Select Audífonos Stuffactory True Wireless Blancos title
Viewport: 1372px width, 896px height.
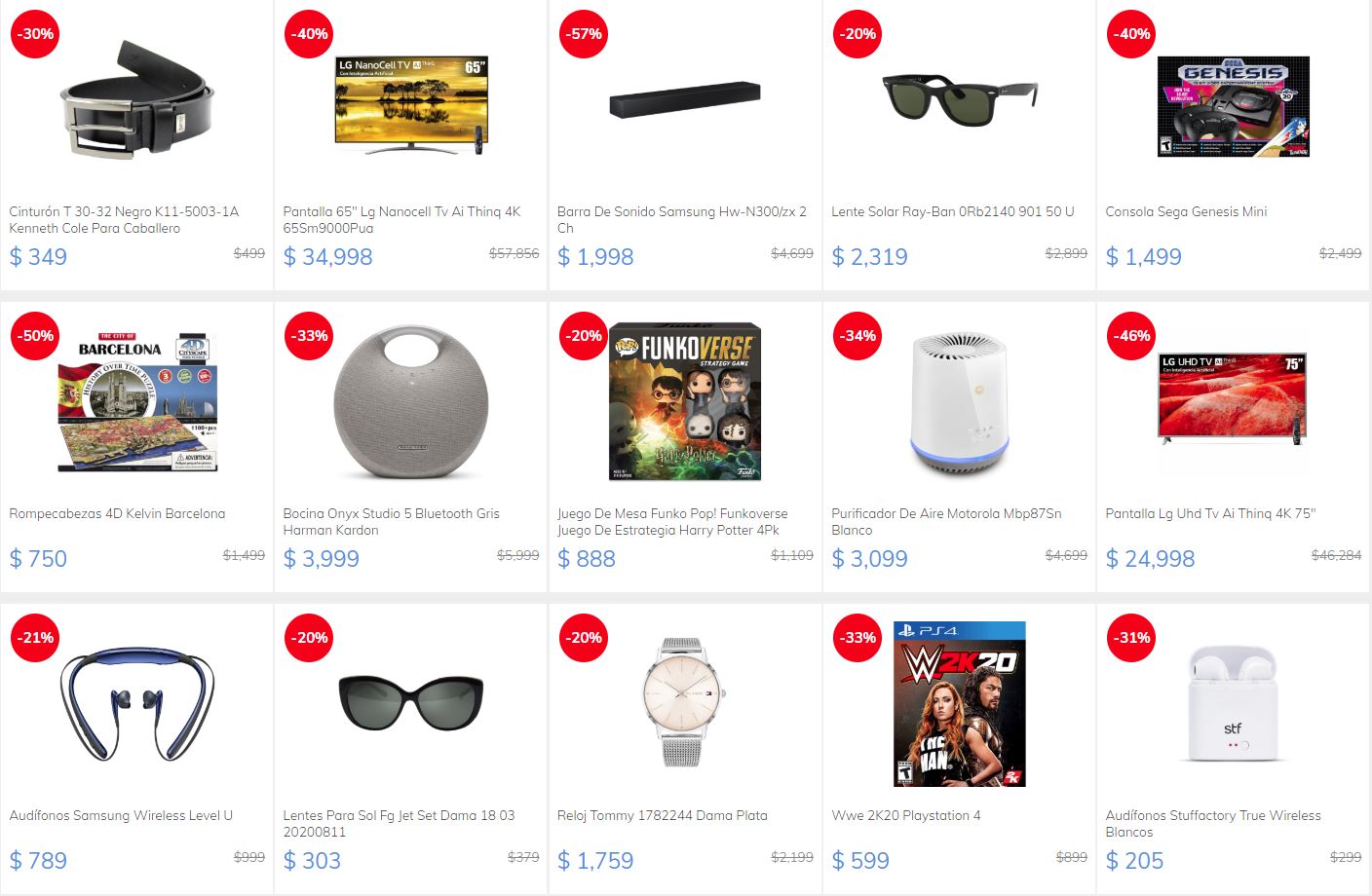[x=1213, y=823]
